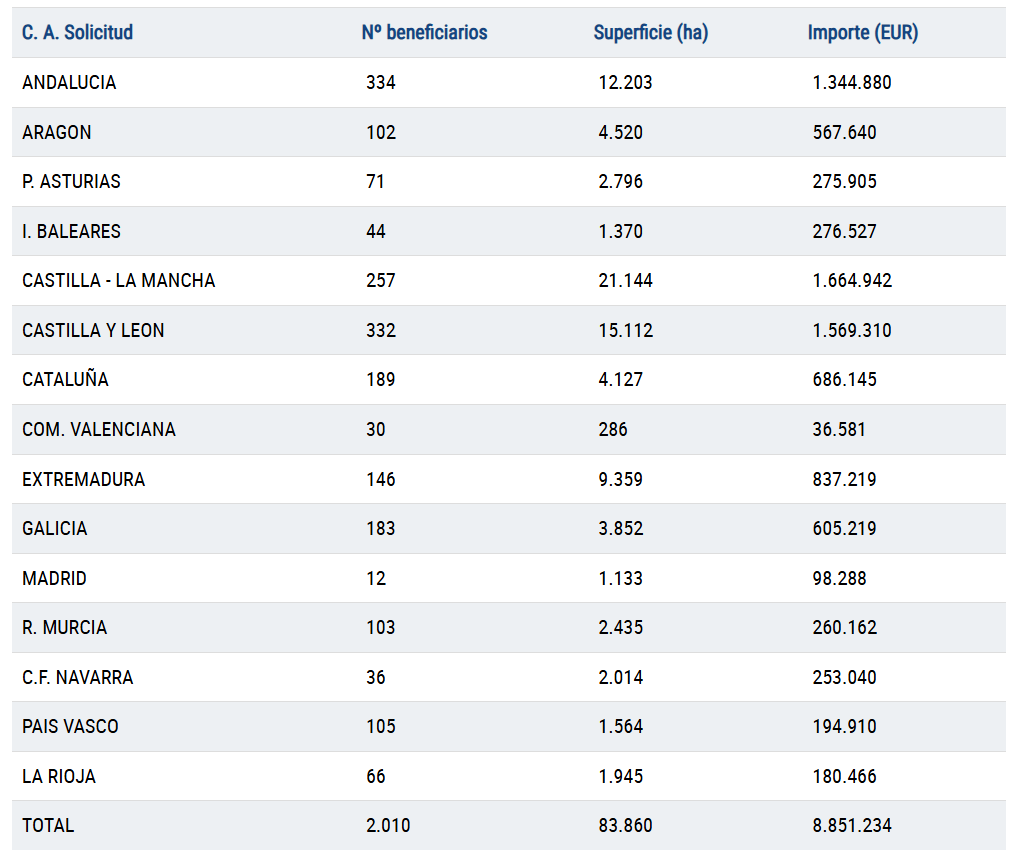Screen dimensions: 1021x862
Task: Select the PAIS VASCO row label
Action: (70, 727)
